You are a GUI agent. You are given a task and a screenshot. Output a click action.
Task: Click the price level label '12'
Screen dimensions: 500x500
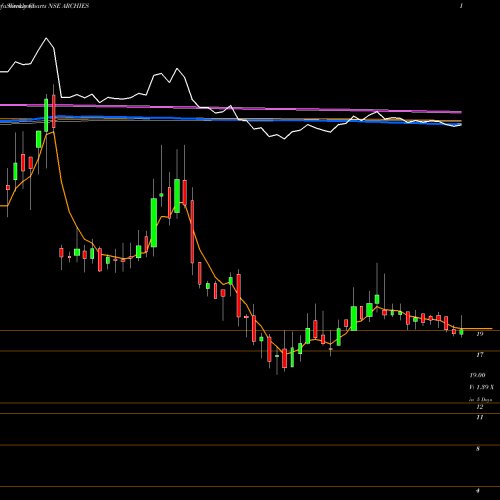[479, 407]
